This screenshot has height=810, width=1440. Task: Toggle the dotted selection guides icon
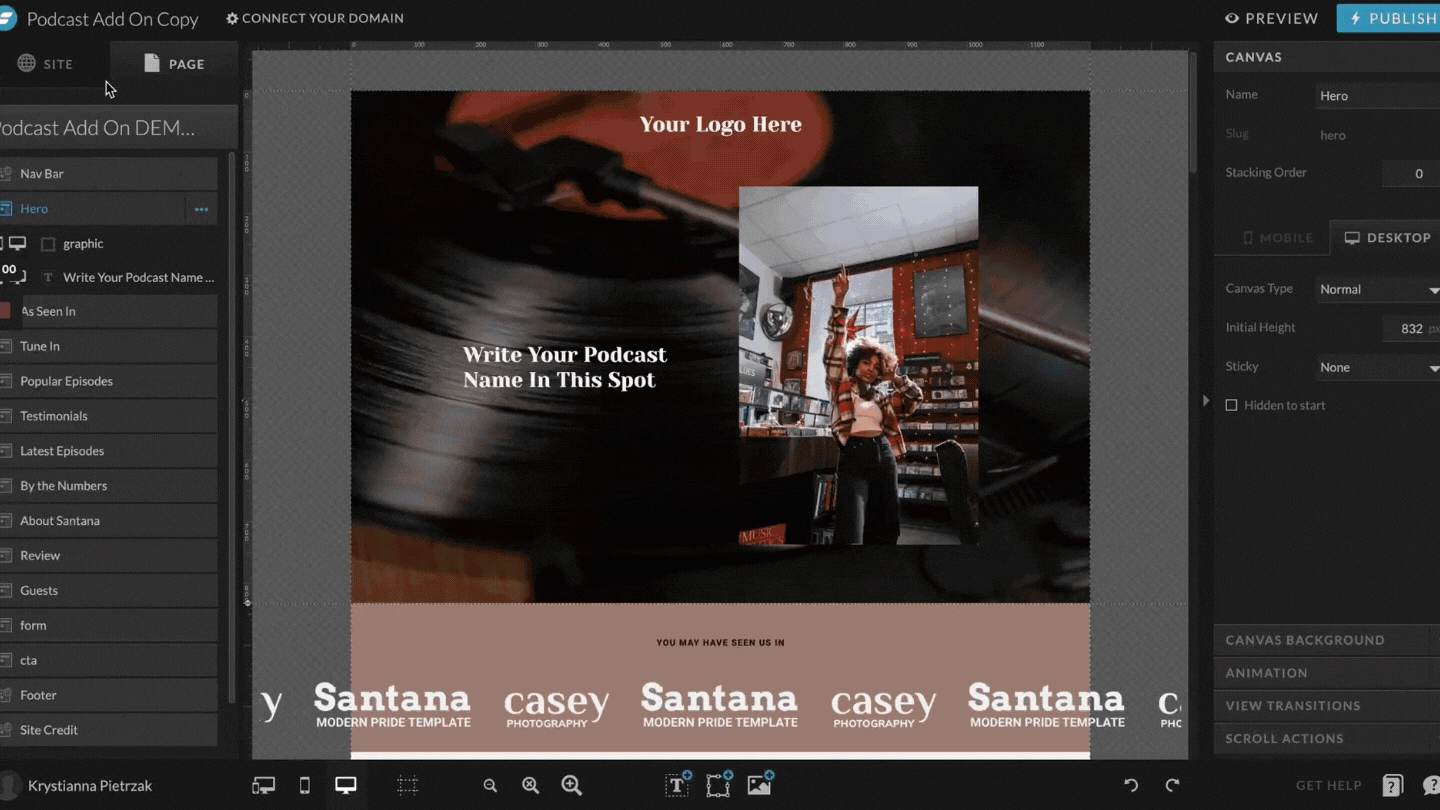pyautogui.click(x=407, y=786)
